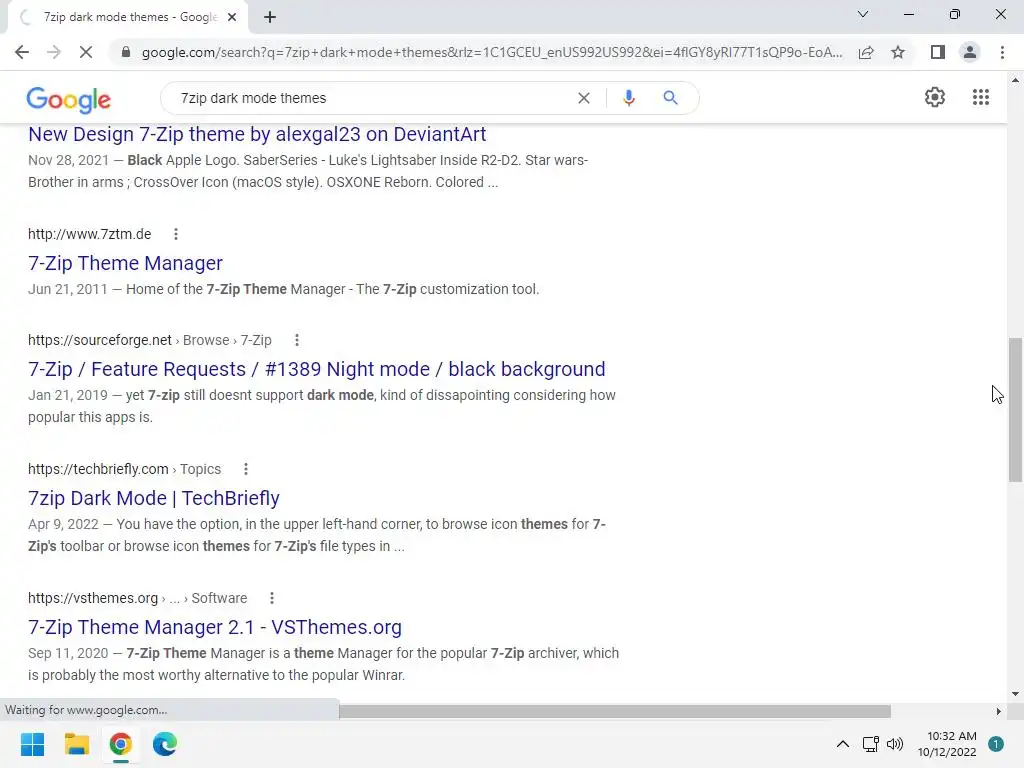Go back to previous page
Viewport: 1024px width, 768px height.
[22, 52]
